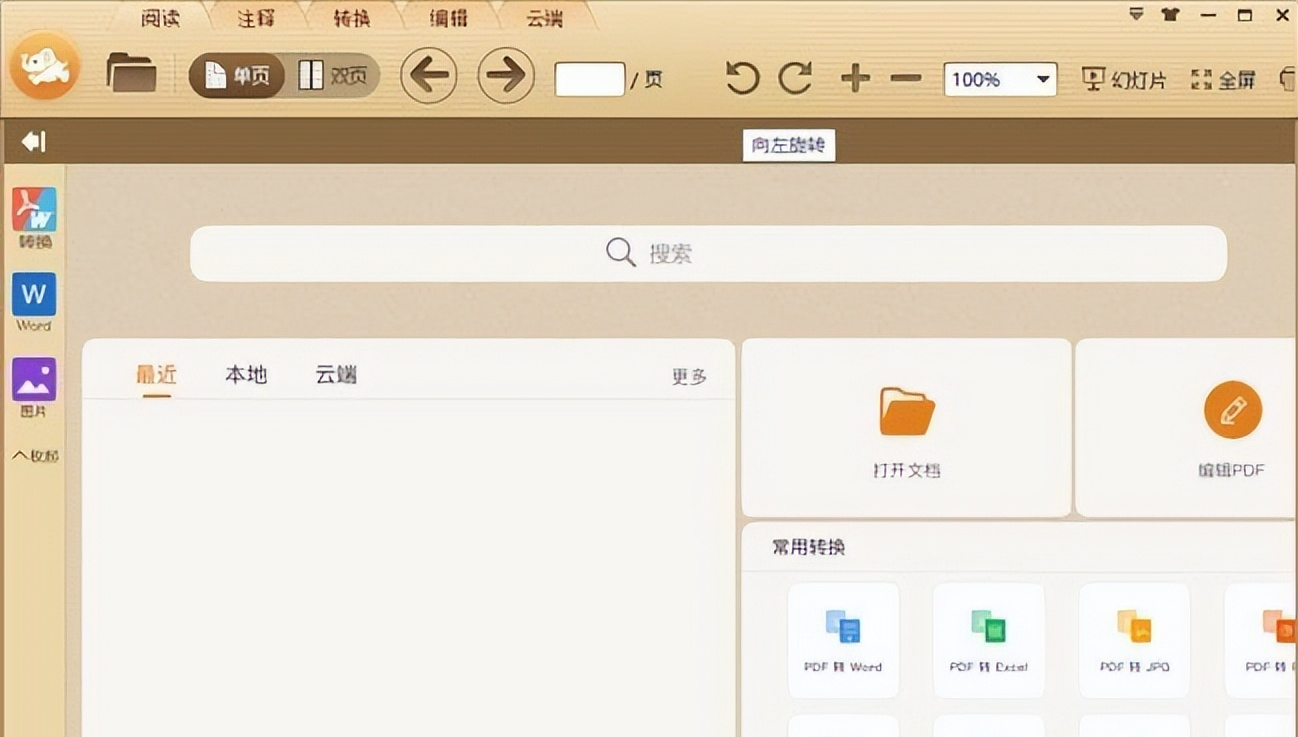Switch to the 注释 tab

point(256,18)
